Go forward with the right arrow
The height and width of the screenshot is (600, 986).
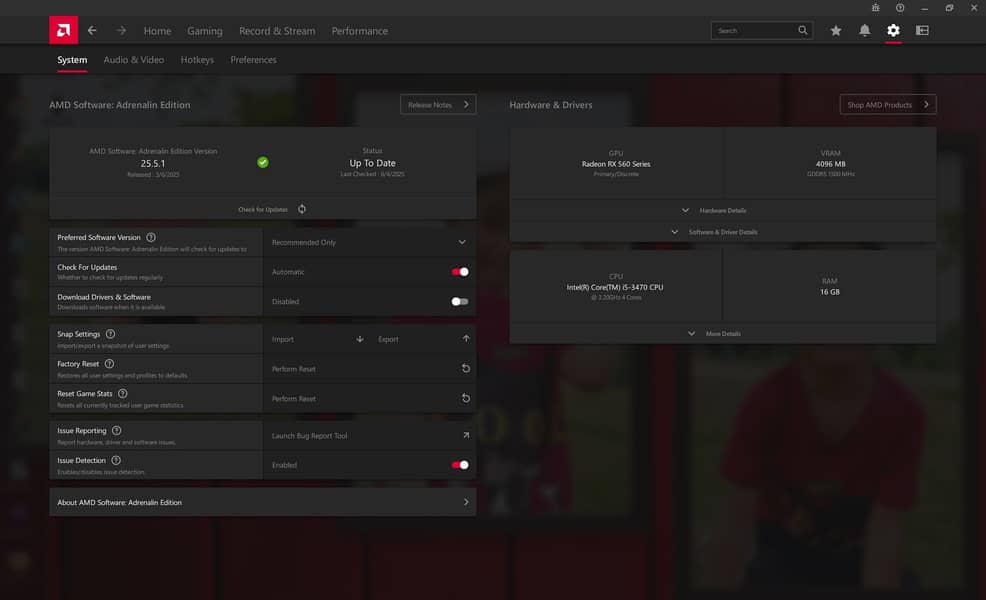[121, 30]
